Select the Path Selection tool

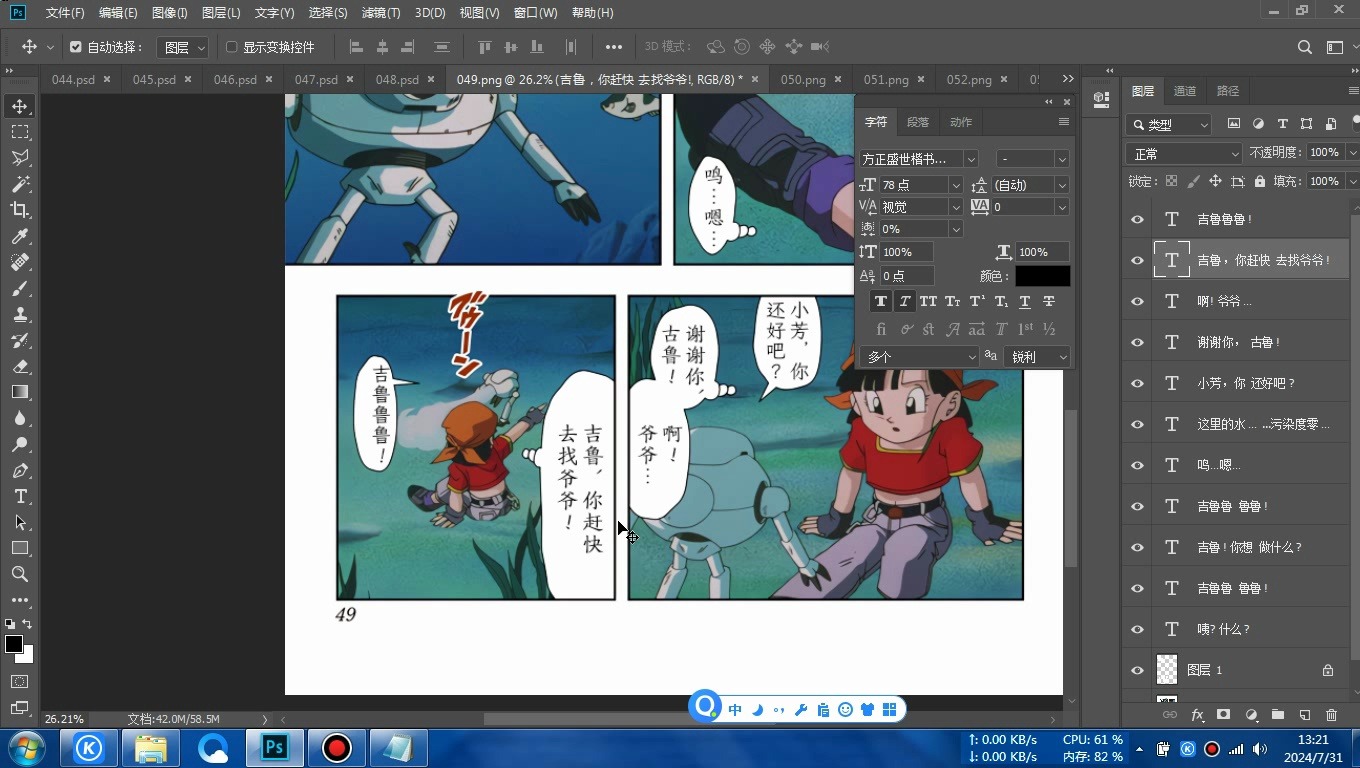point(20,522)
